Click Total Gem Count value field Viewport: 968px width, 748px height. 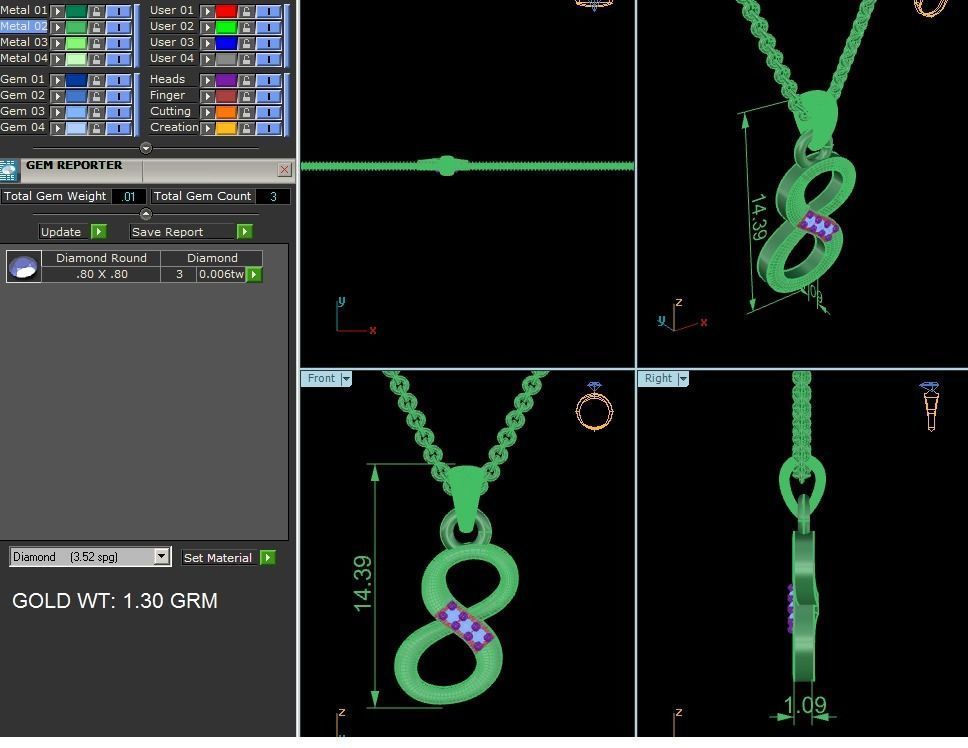(x=272, y=196)
